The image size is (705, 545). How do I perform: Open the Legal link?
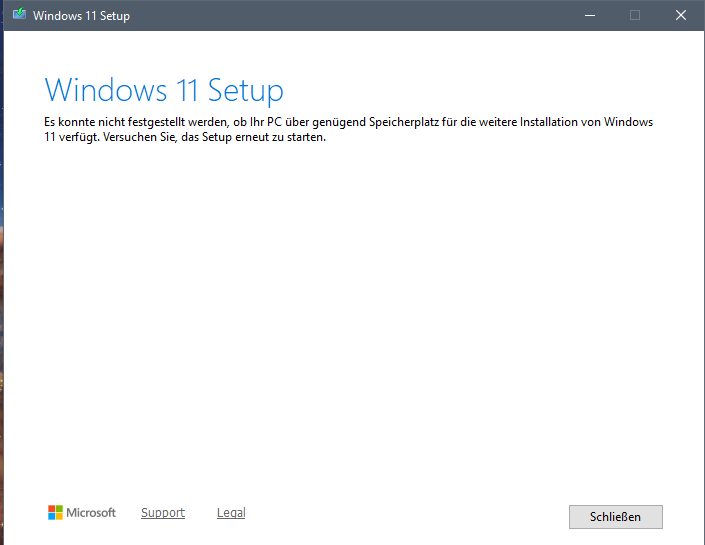click(231, 513)
